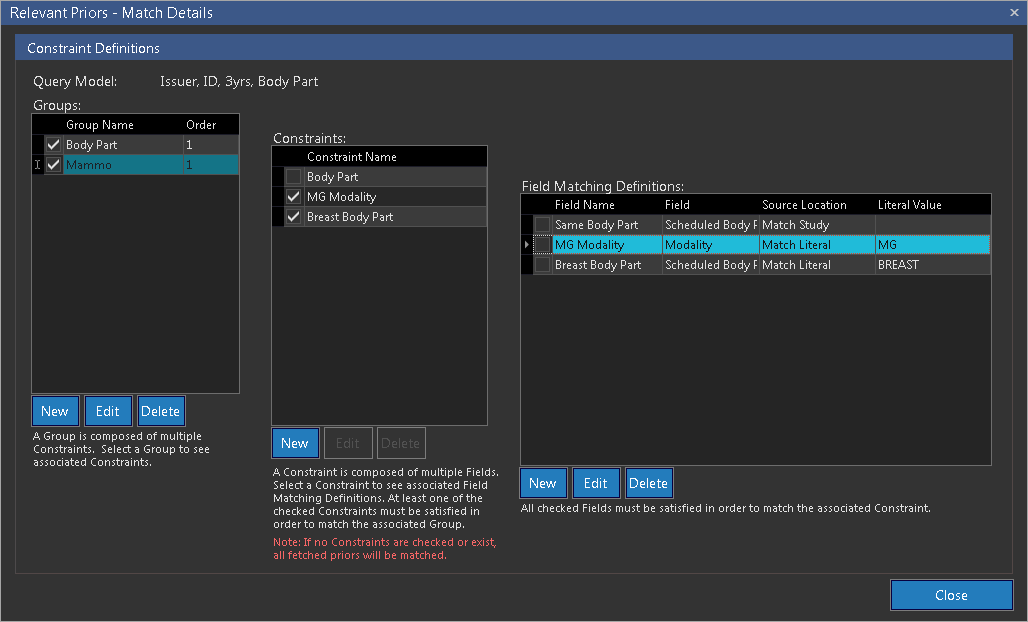Uncheck the MG Modality constraint checkbox
Image resolution: width=1028 pixels, height=622 pixels.
[x=293, y=197]
